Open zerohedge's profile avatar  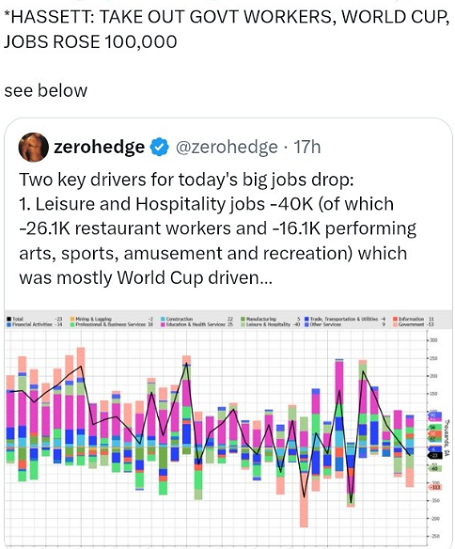pos(33,147)
